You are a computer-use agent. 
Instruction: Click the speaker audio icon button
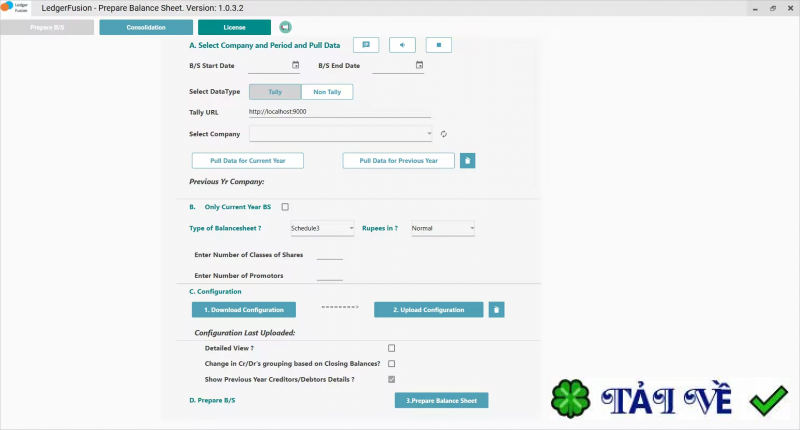tap(402, 45)
